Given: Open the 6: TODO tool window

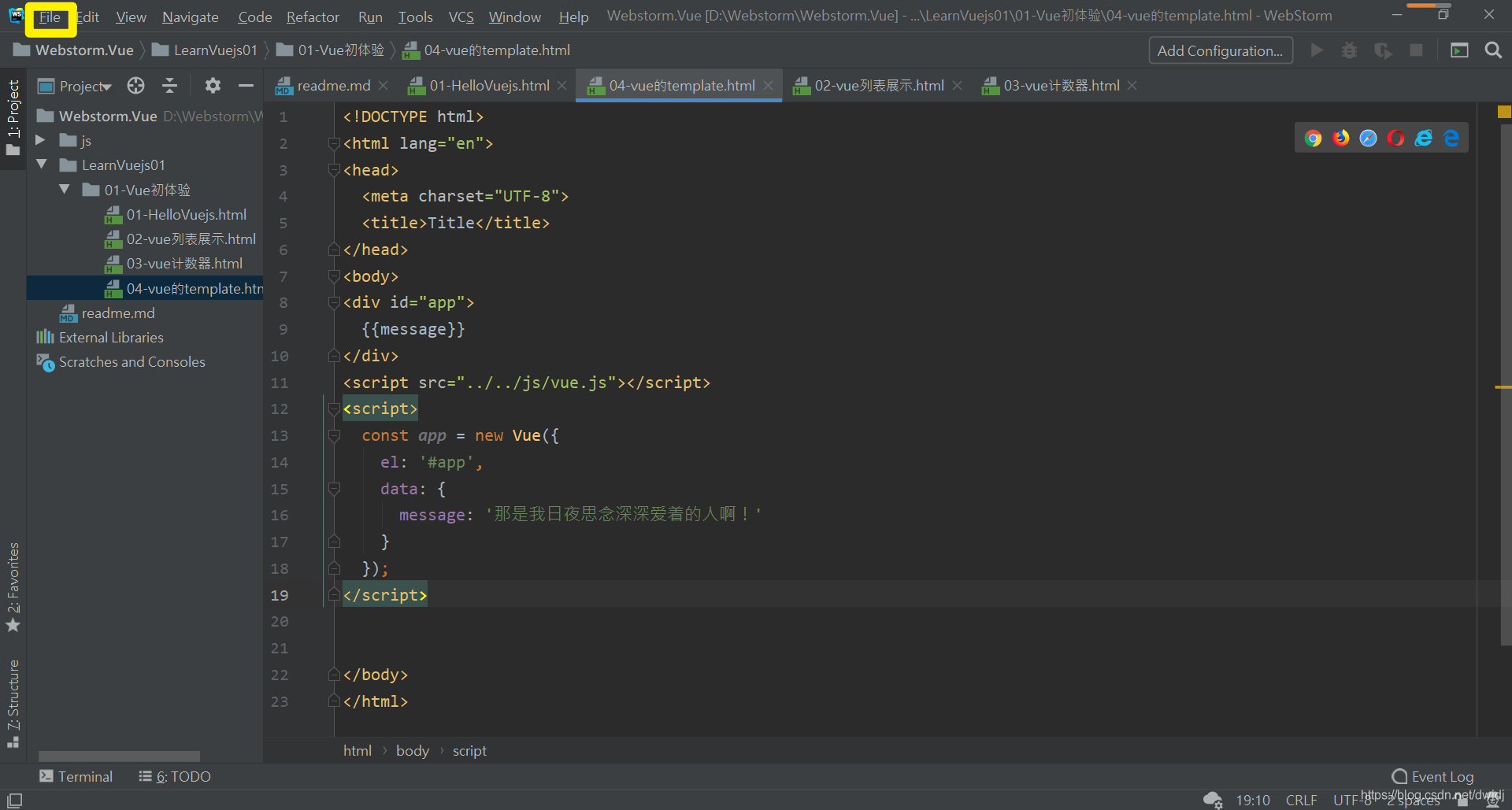Looking at the screenshot, I should click(x=175, y=776).
